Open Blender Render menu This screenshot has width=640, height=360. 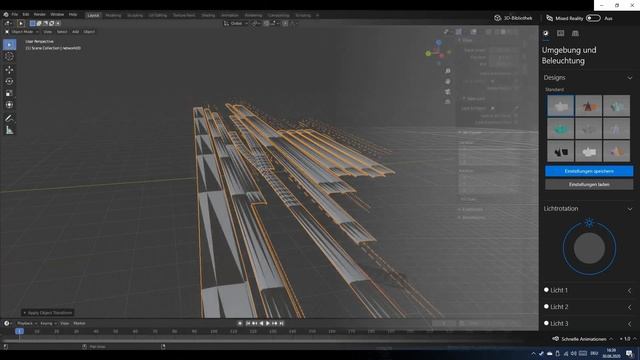pyautogui.click(x=40, y=14)
